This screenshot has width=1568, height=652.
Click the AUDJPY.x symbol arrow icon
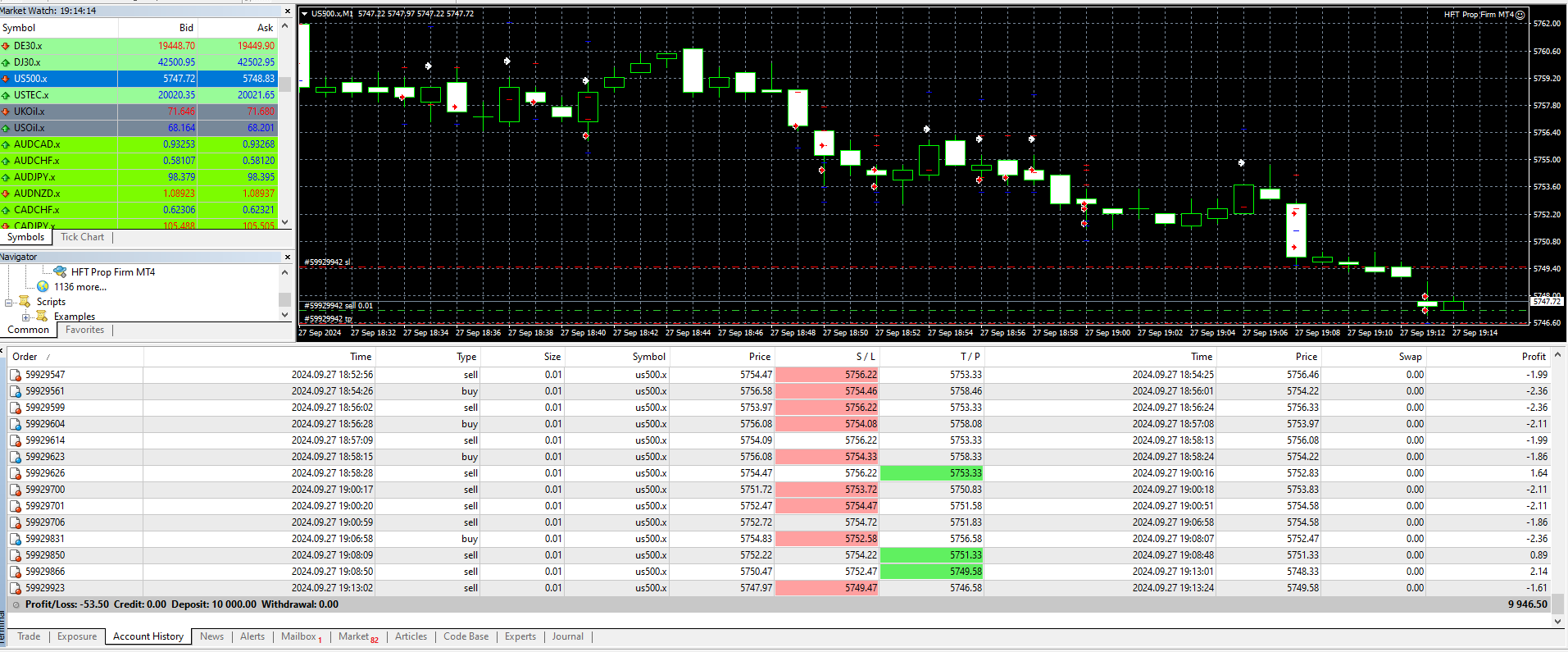pyautogui.click(x=6, y=177)
